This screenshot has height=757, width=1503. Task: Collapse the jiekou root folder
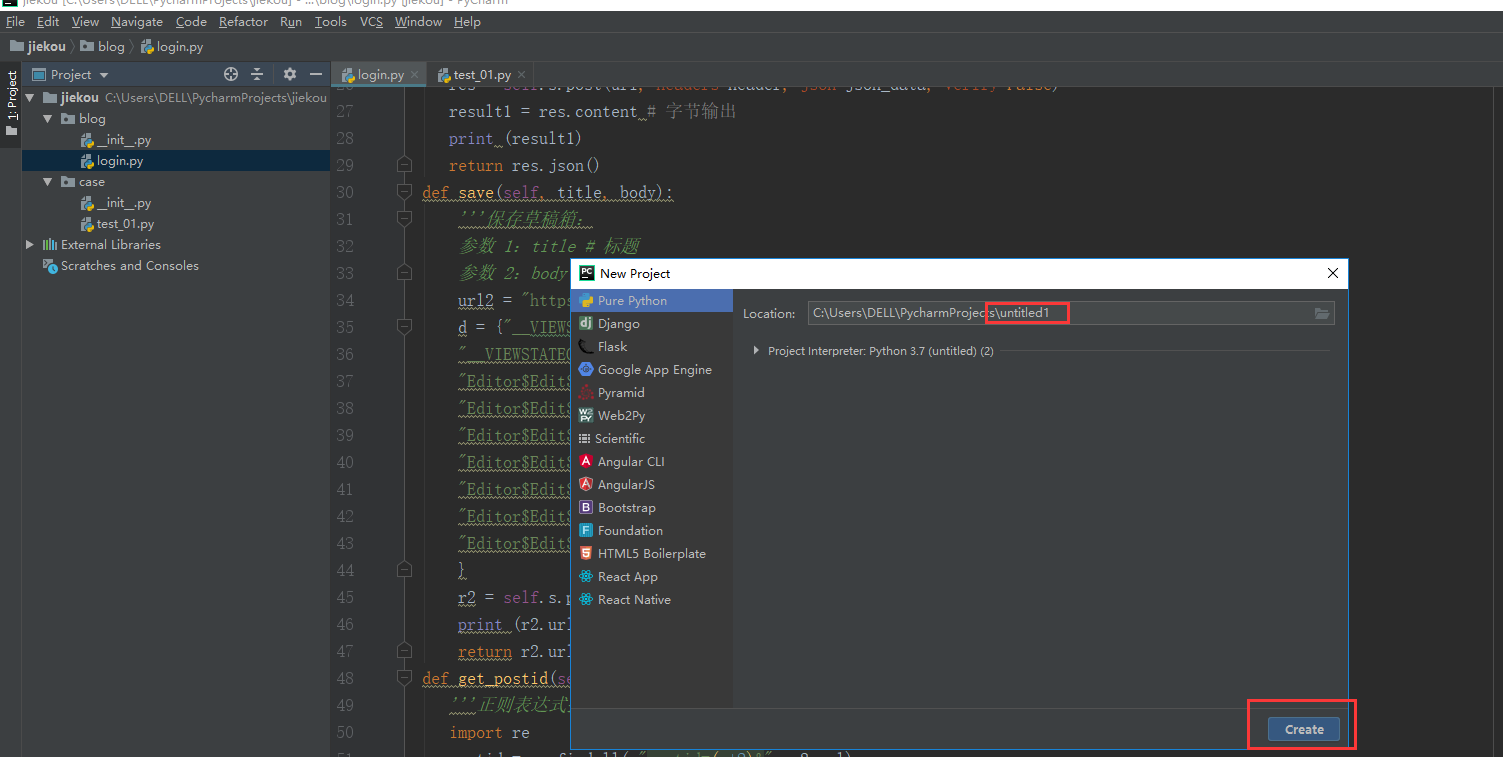click(x=29, y=98)
